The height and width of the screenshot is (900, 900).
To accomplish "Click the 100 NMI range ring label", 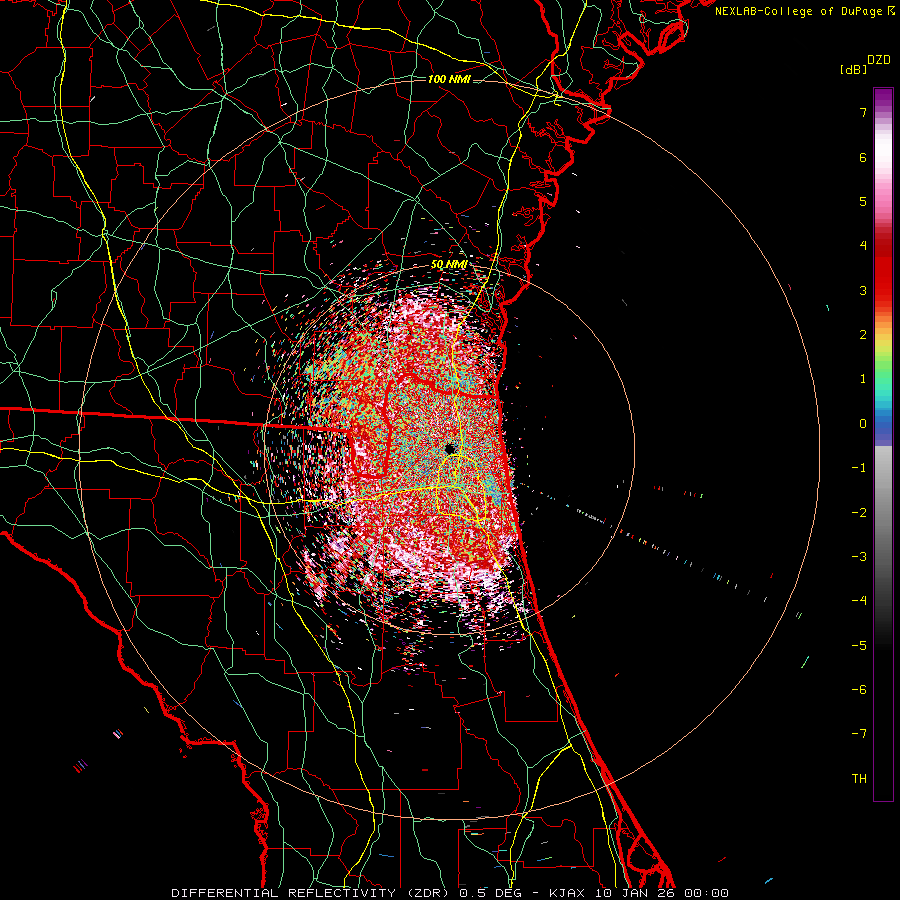I will click(x=448, y=79).
